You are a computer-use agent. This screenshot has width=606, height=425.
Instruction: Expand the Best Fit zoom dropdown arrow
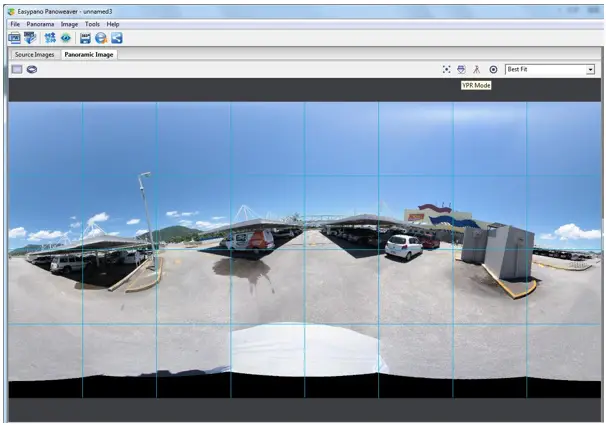590,70
